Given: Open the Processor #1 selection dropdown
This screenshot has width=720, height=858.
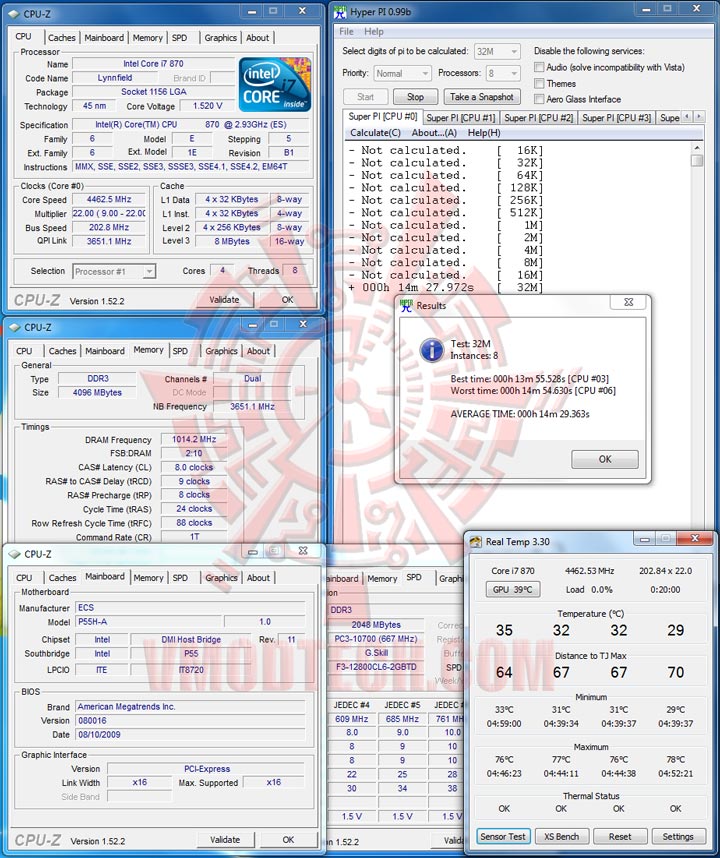Looking at the screenshot, I should [x=114, y=271].
